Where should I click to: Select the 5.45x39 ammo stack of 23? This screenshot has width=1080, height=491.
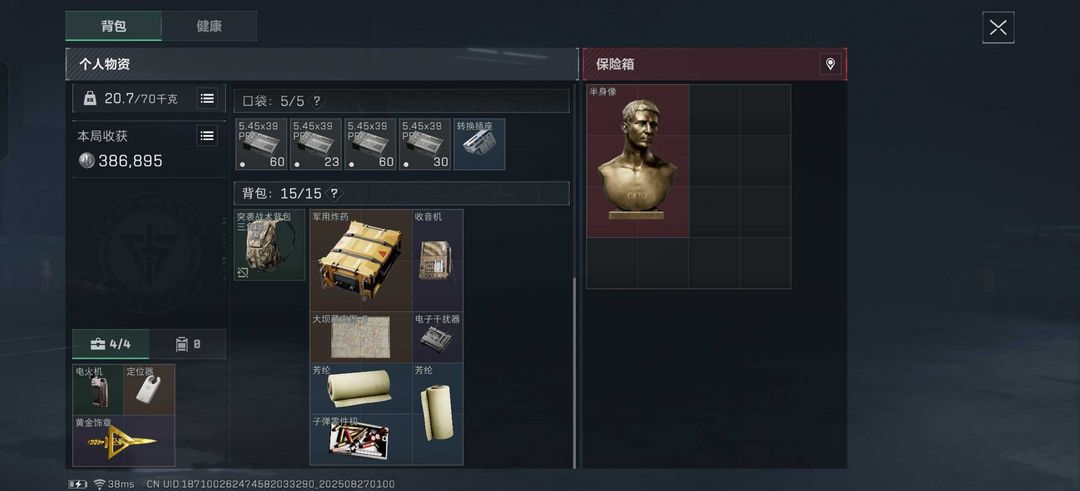coord(316,144)
